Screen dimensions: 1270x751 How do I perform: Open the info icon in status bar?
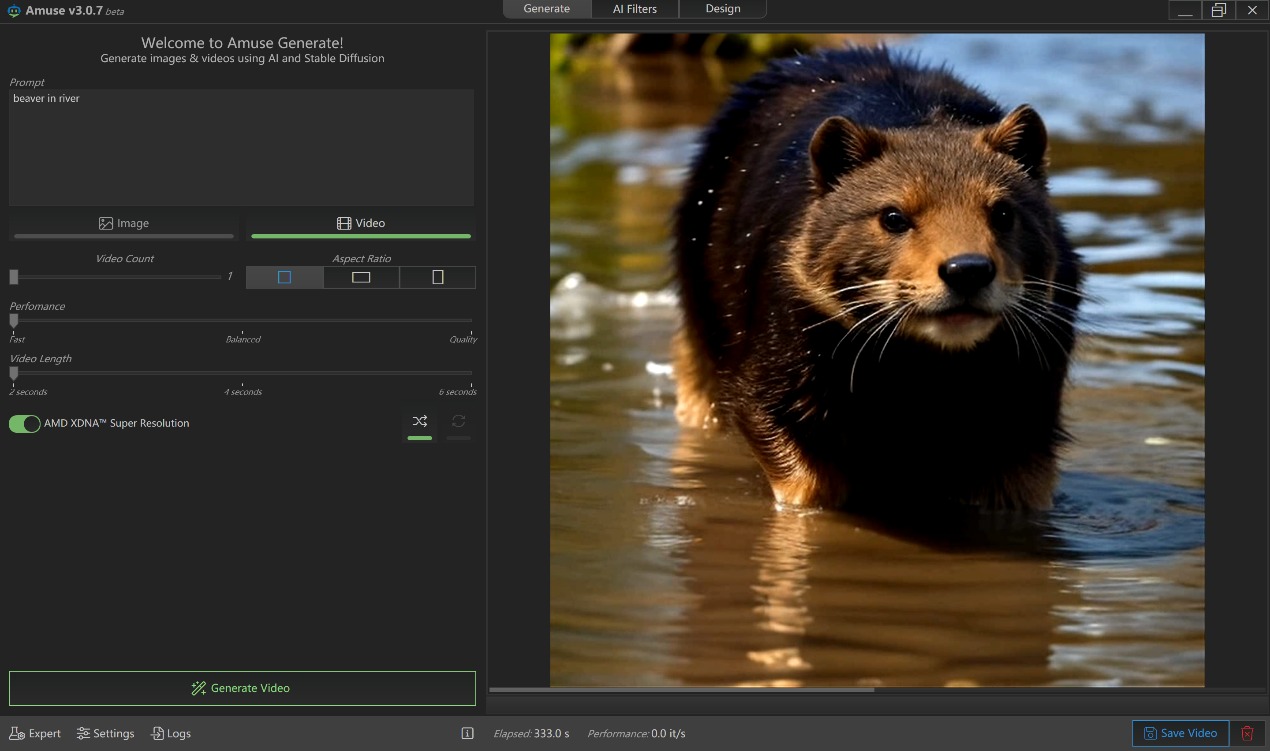467,733
